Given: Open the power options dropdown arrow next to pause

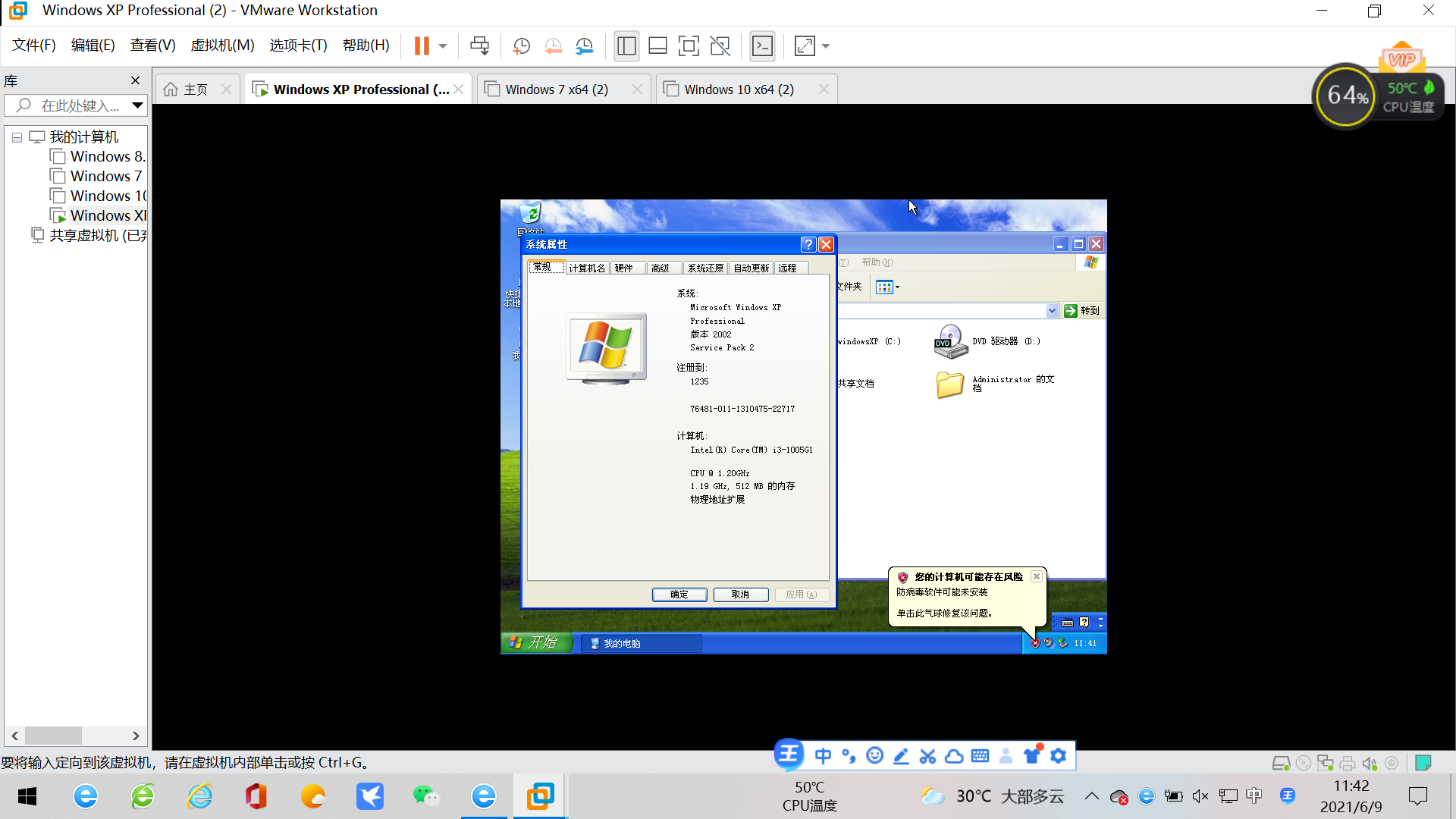Looking at the screenshot, I should 443,46.
